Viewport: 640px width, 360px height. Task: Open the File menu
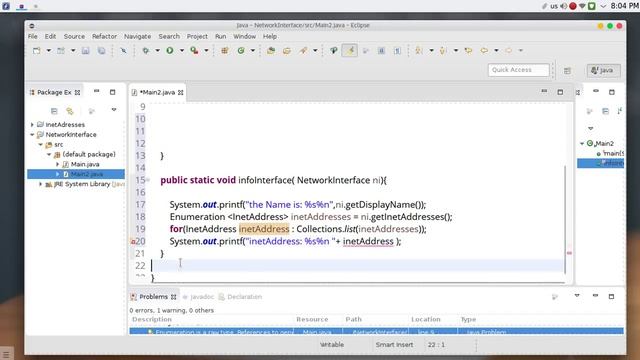(33, 36)
